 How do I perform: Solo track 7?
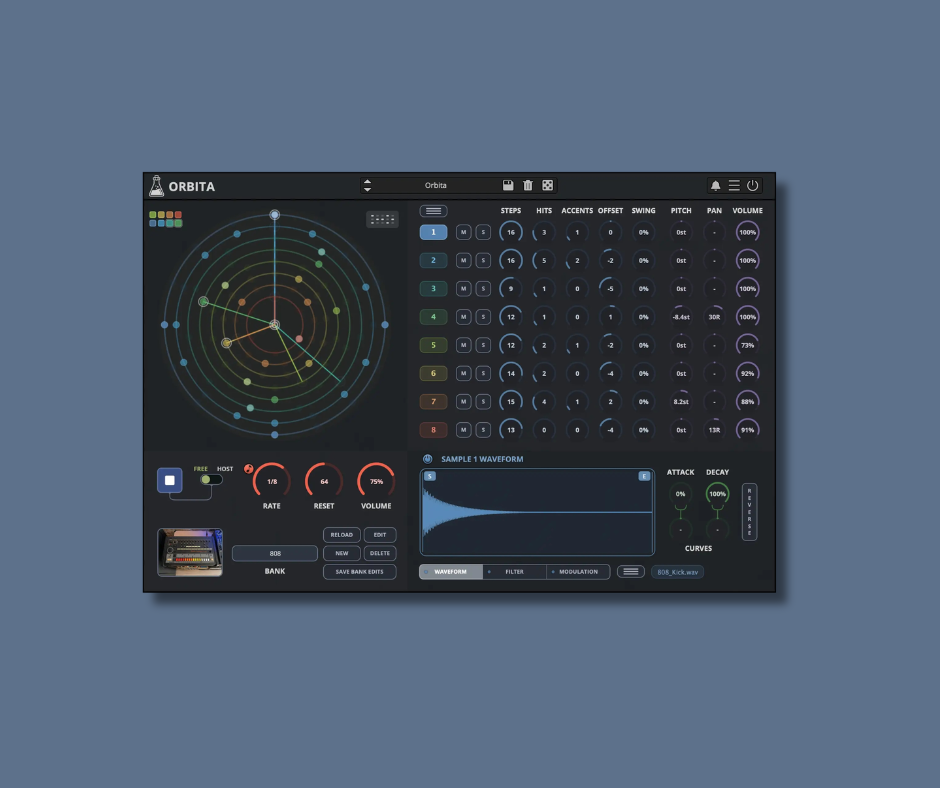483,401
